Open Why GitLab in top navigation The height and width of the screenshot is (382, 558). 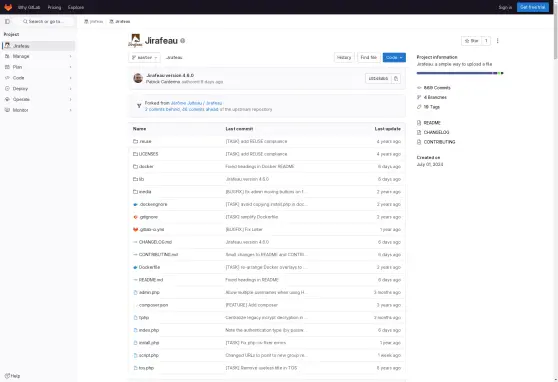click(x=29, y=7)
